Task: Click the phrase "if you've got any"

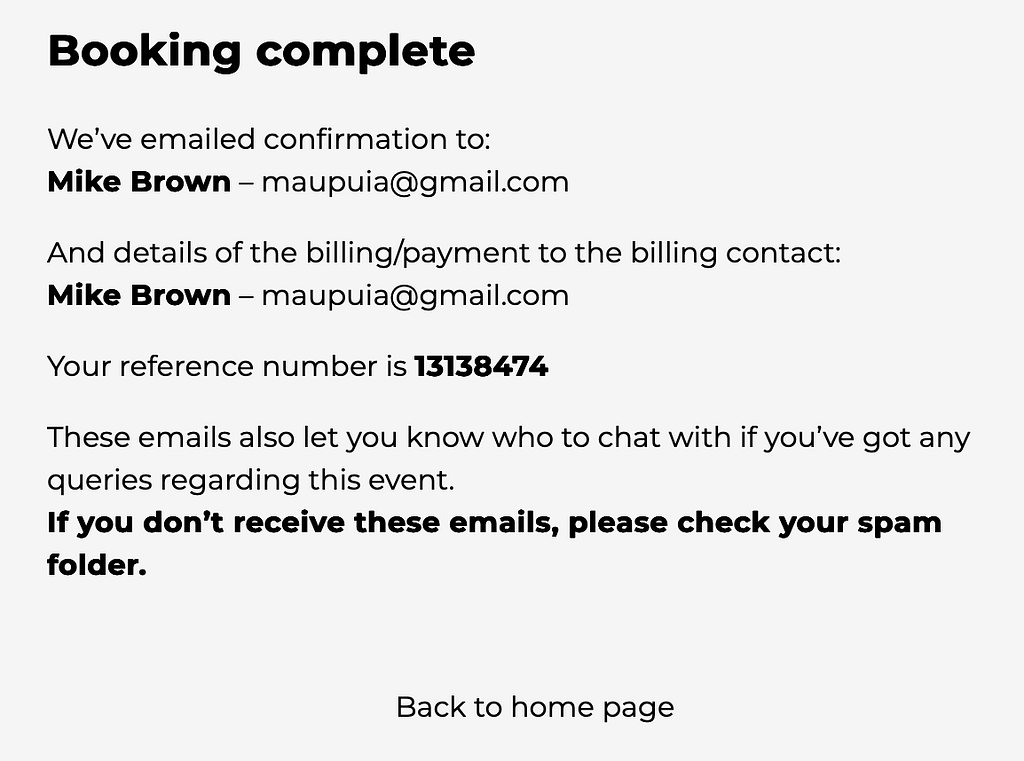Action: point(855,437)
